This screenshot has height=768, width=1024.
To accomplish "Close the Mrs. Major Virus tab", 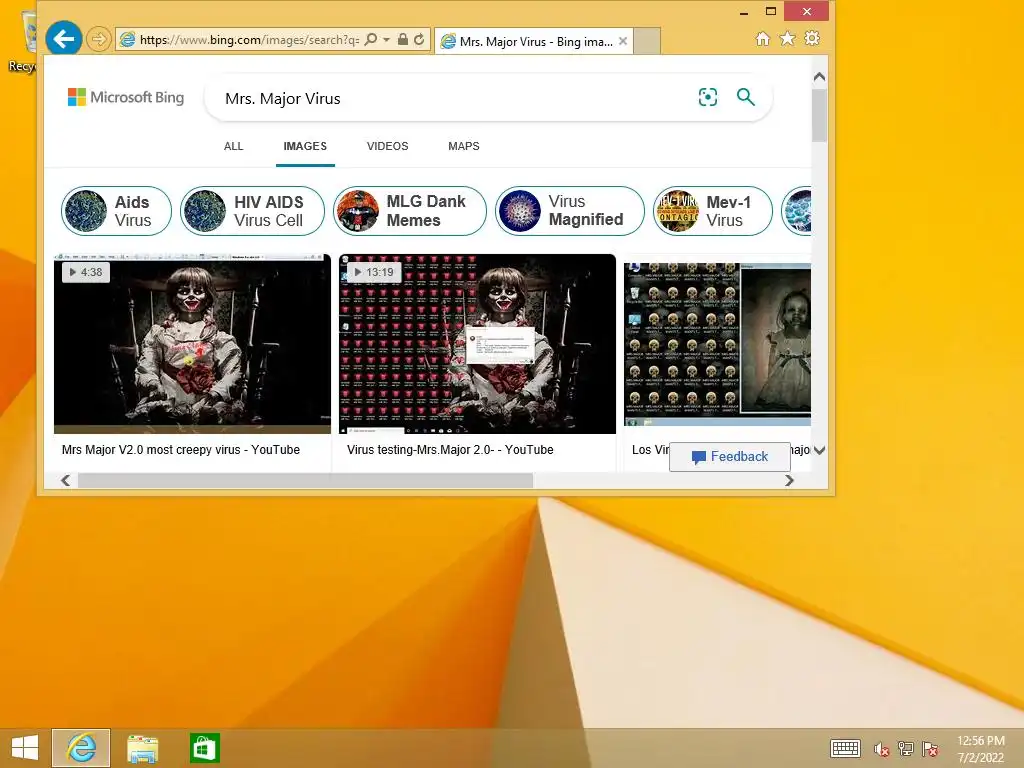I will click(623, 41).
